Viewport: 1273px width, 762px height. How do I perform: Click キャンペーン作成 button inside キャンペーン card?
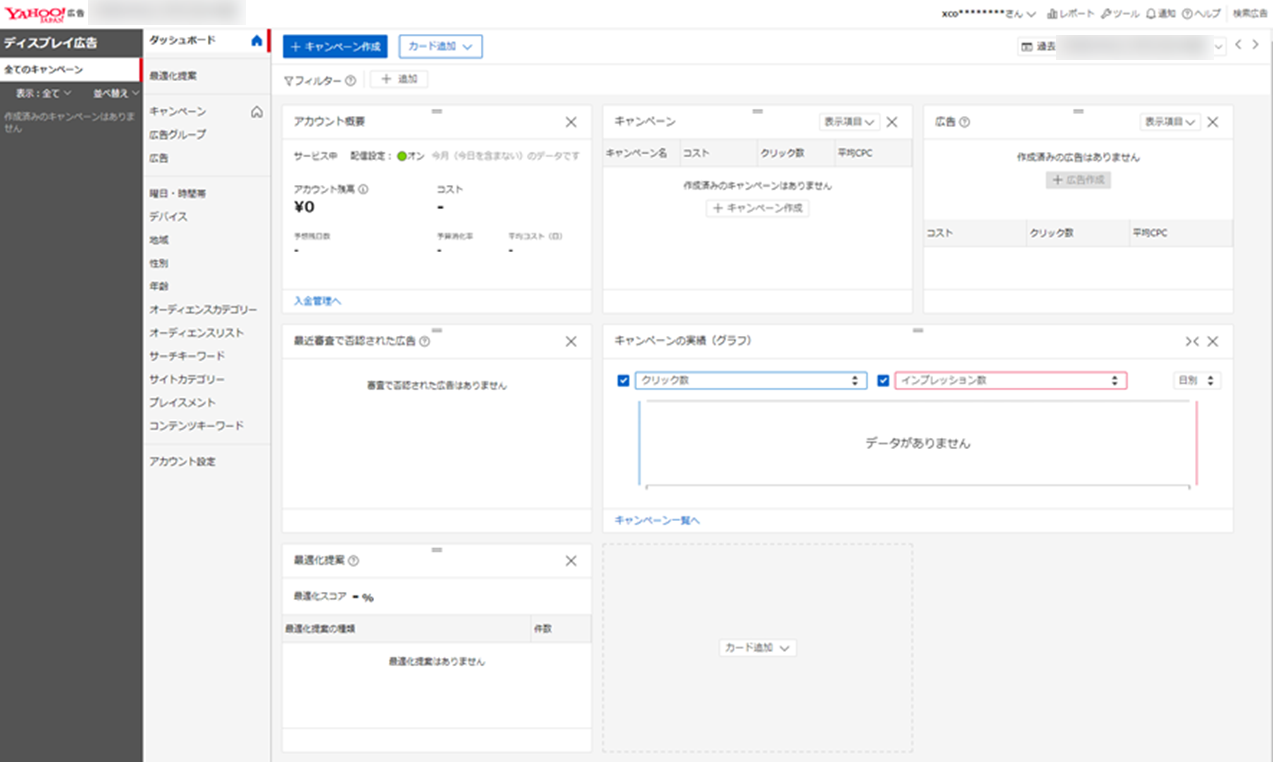(758, 208)
